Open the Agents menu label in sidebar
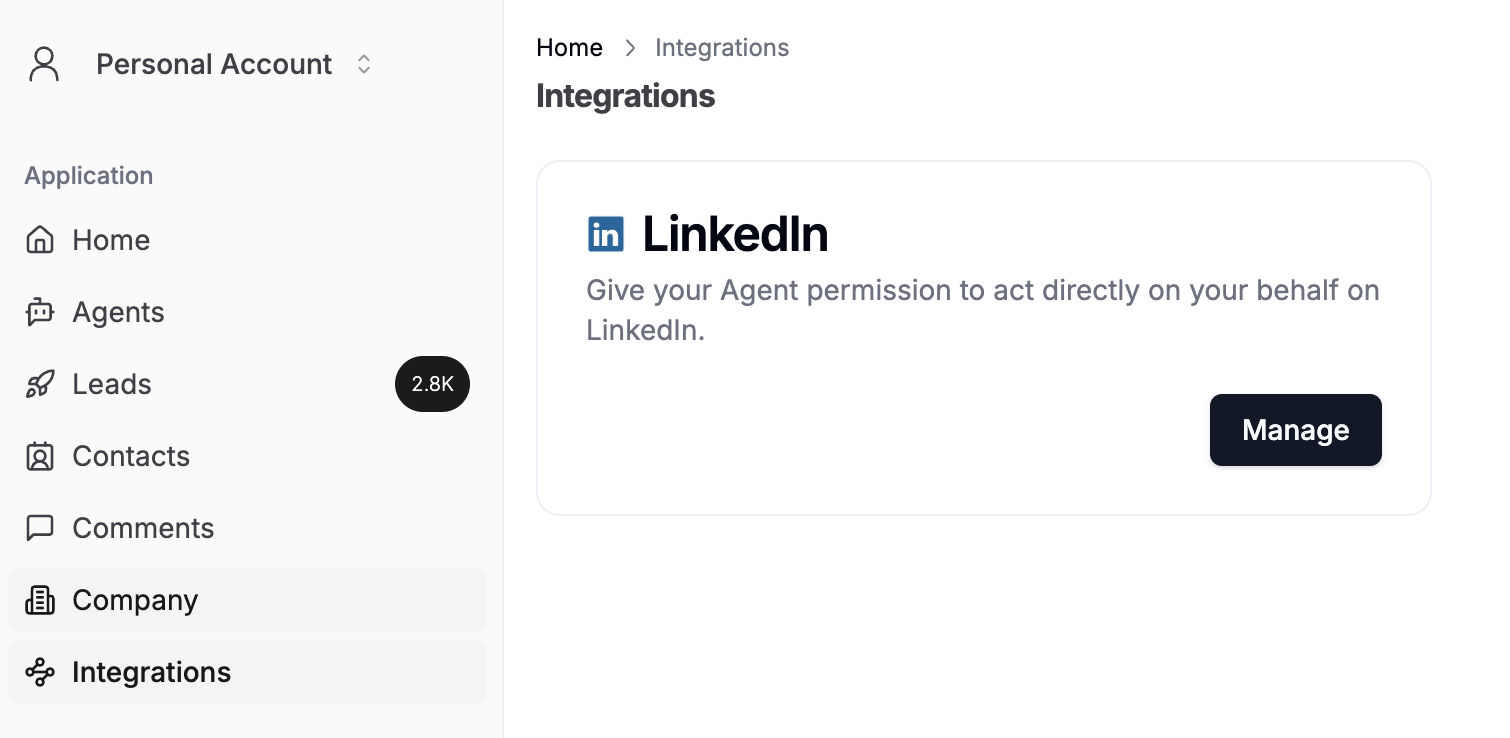Image resolution: width=1510 pixels, height=738 pixels. point(118,312)
